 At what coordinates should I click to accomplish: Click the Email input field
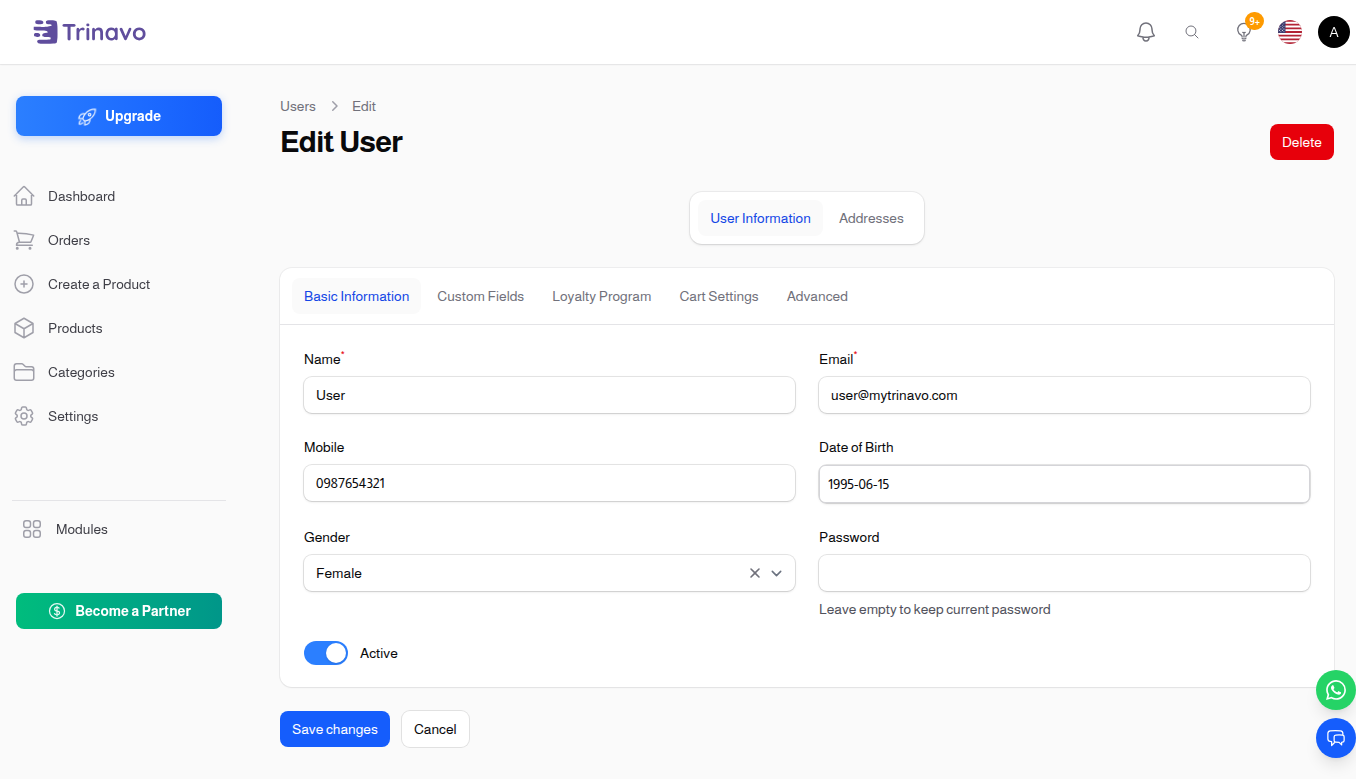[x=1064, y=395]
